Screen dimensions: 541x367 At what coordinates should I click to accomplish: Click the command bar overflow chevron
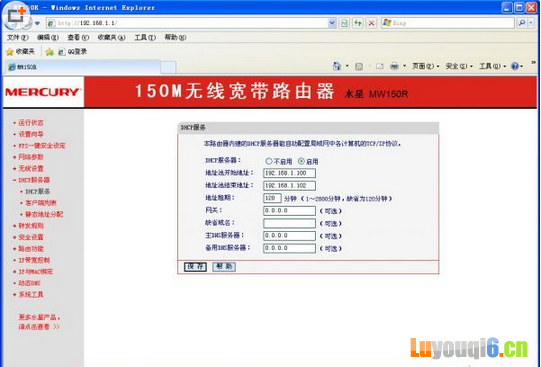pos(533,63)
